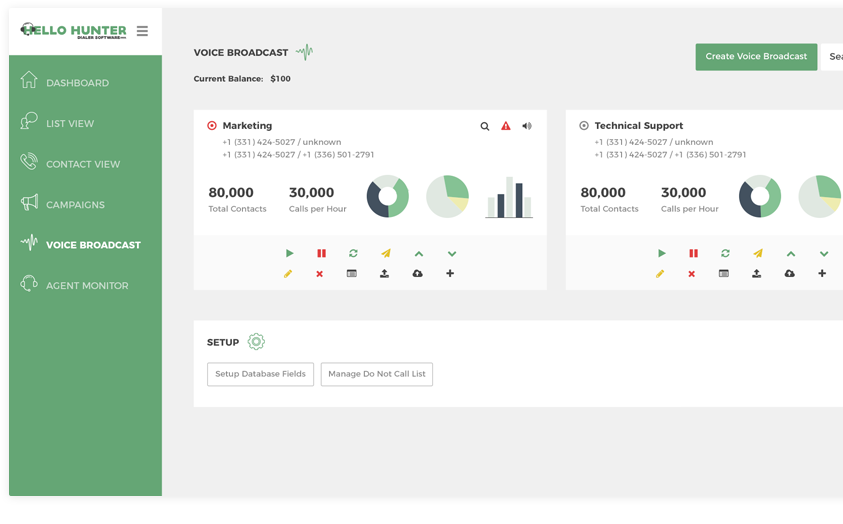The width and height of the screenshot is (843, 524).
Task: Click paper plane send icon on Marketing
Action: click(386, 253)
